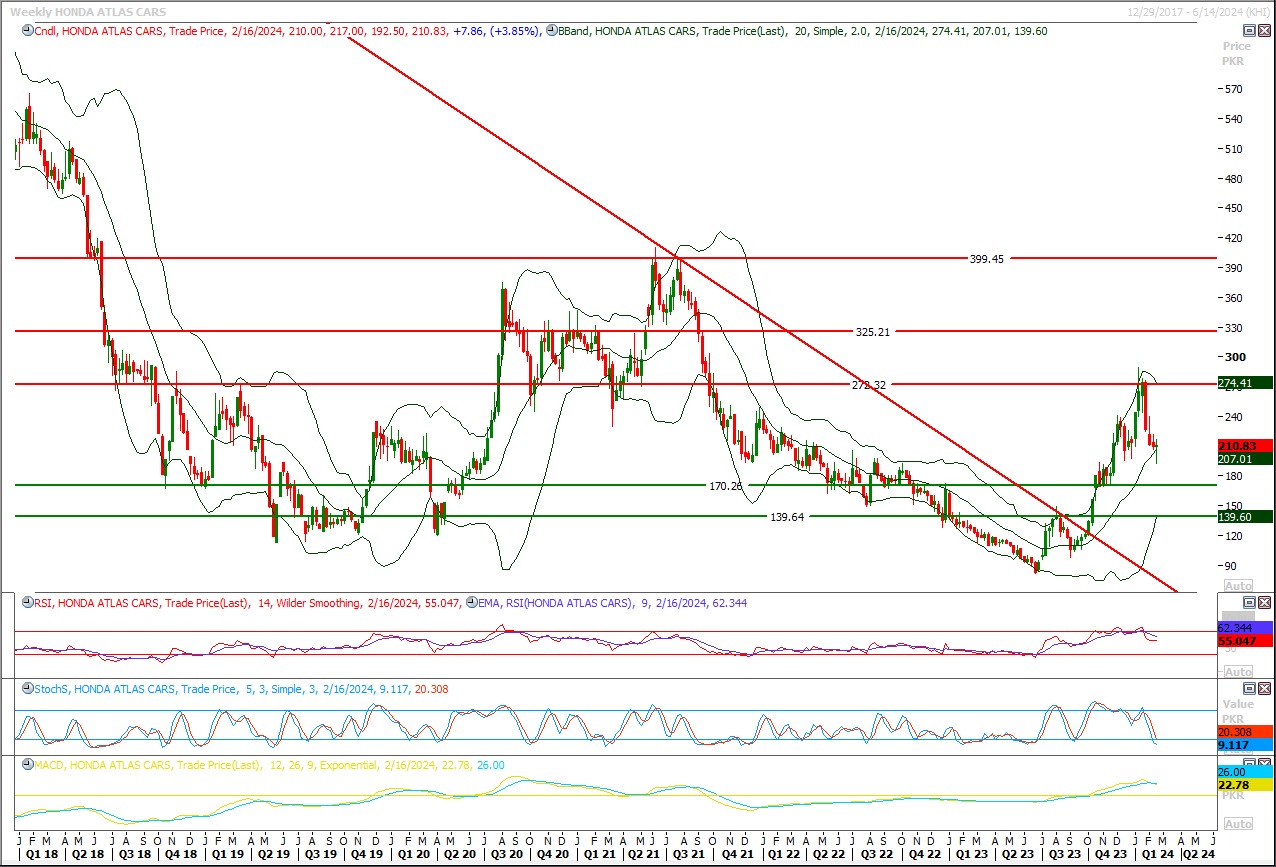
Task: Toggle Auto scaling on the RSI axis
Action: (x=1237, y=671)
